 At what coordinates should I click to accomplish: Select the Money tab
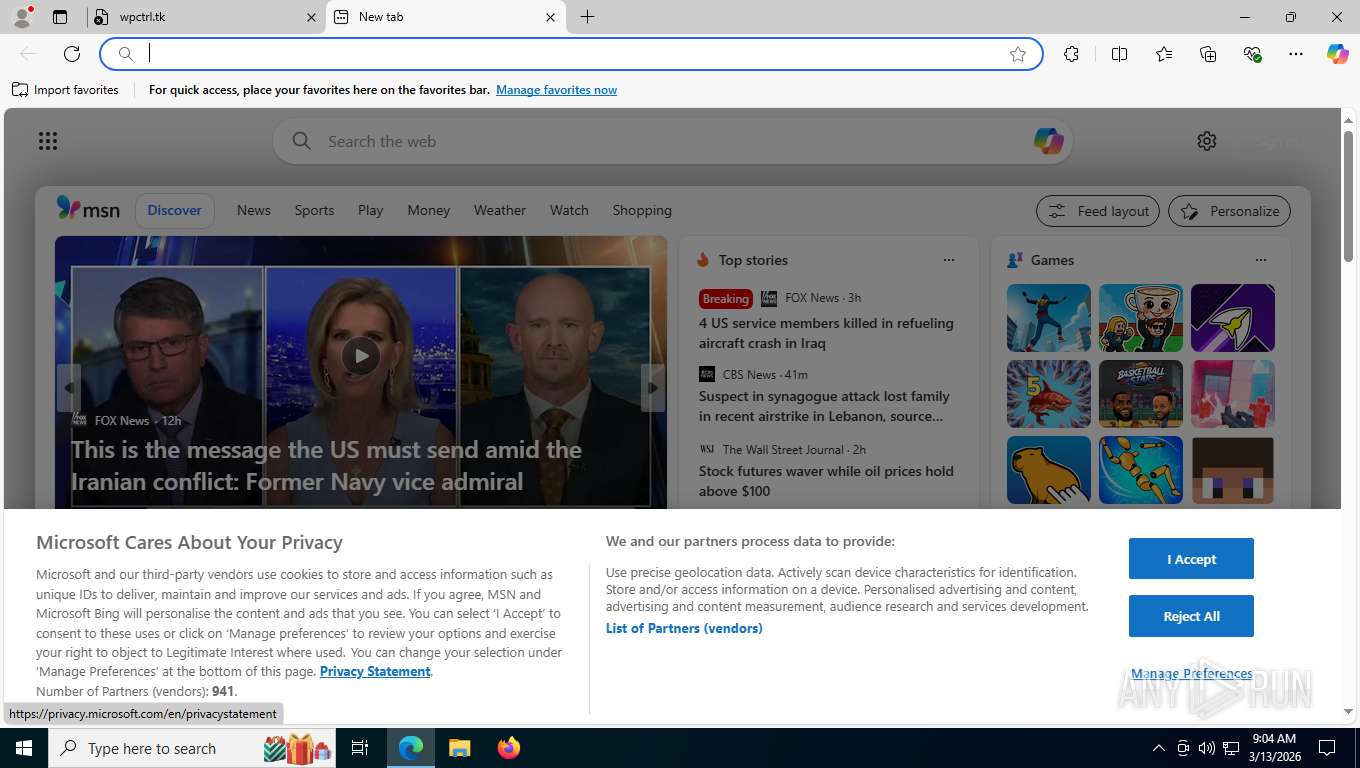(428, 210)
